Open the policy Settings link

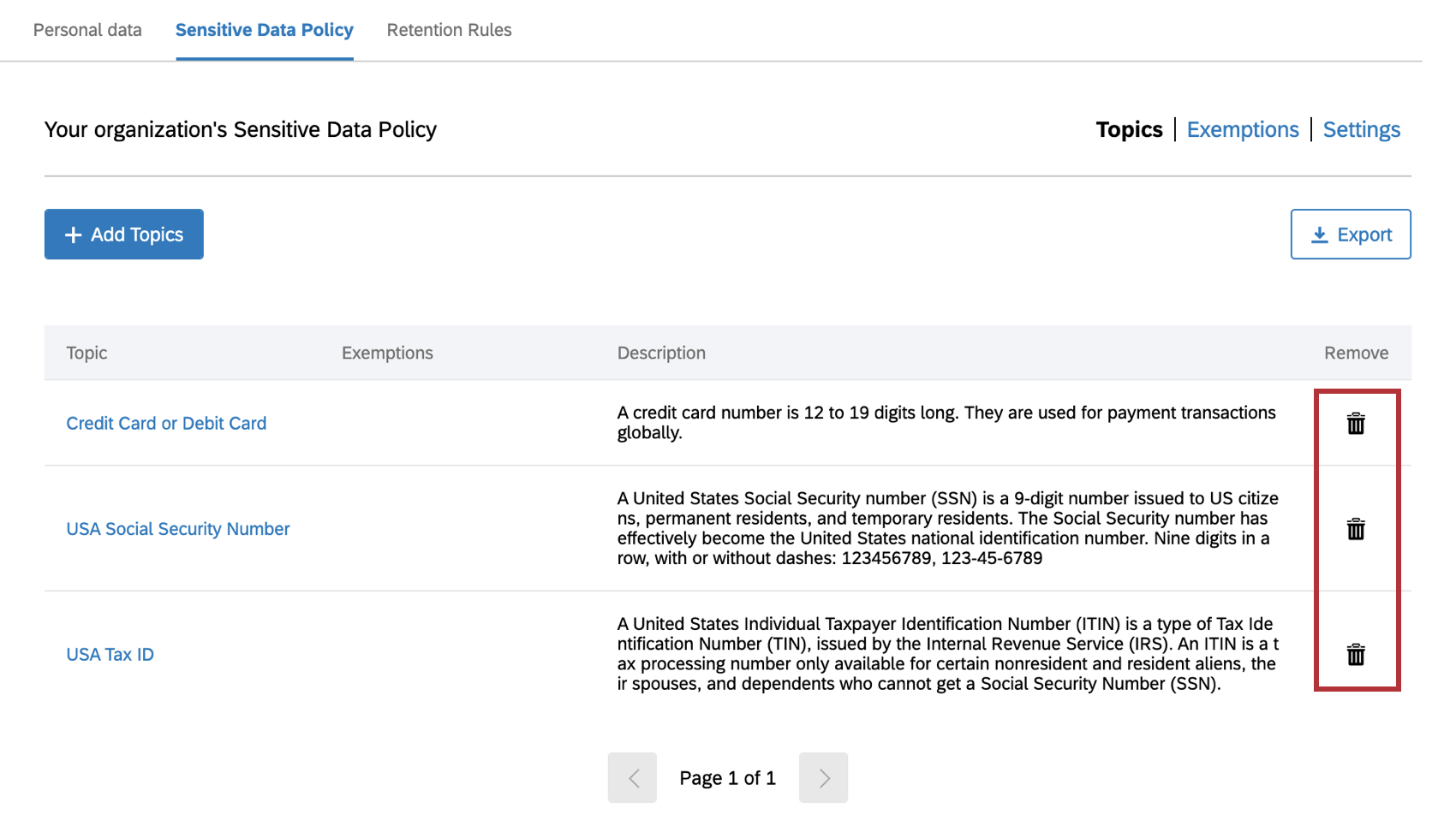click(x=1361, y=130)
